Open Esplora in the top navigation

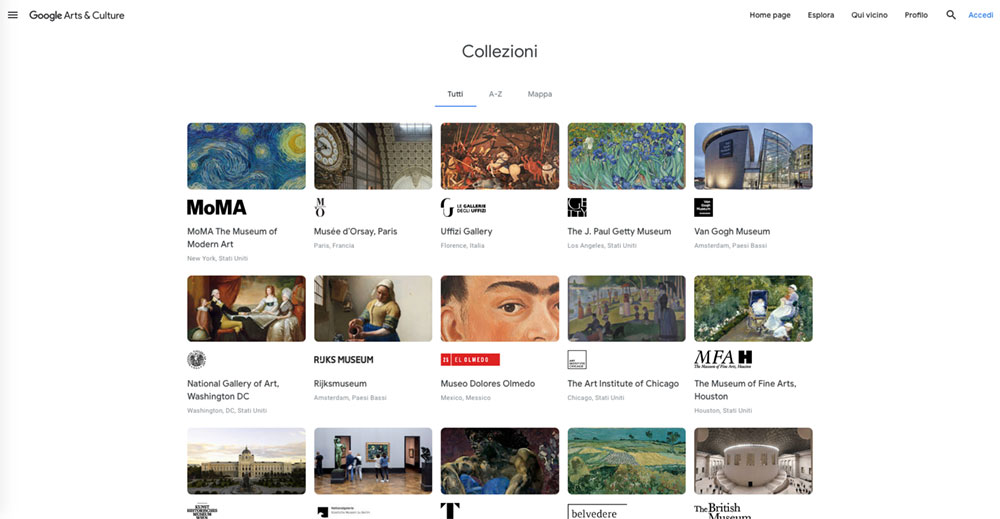821,15
